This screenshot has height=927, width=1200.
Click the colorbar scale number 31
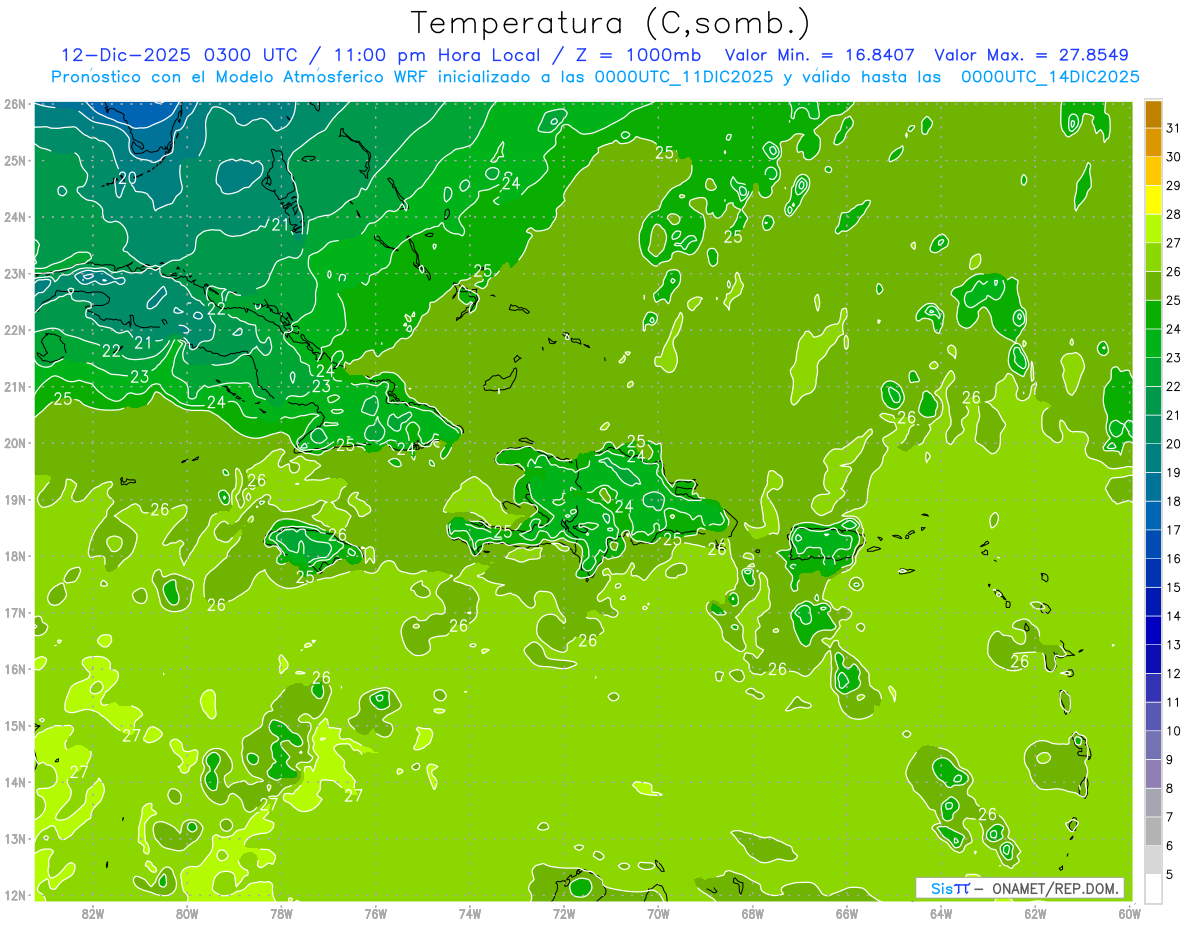click(1174, 129)
